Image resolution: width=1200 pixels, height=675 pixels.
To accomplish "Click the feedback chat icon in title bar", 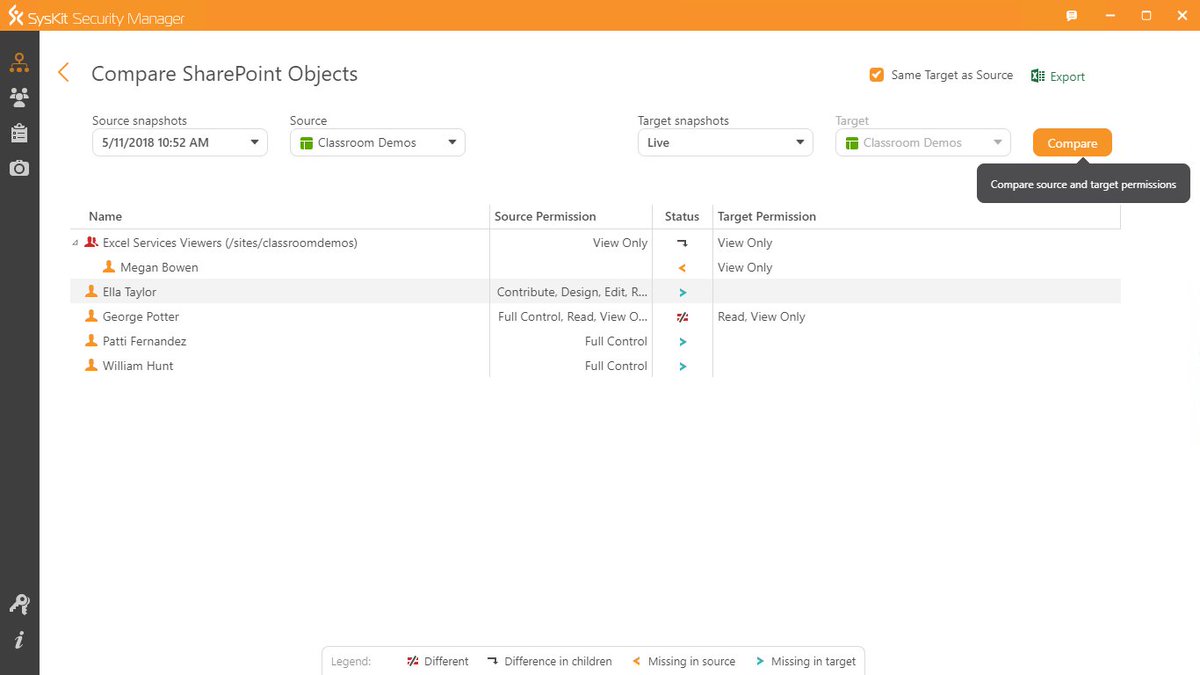I will pyautogui.click(x=1071, y=16).
